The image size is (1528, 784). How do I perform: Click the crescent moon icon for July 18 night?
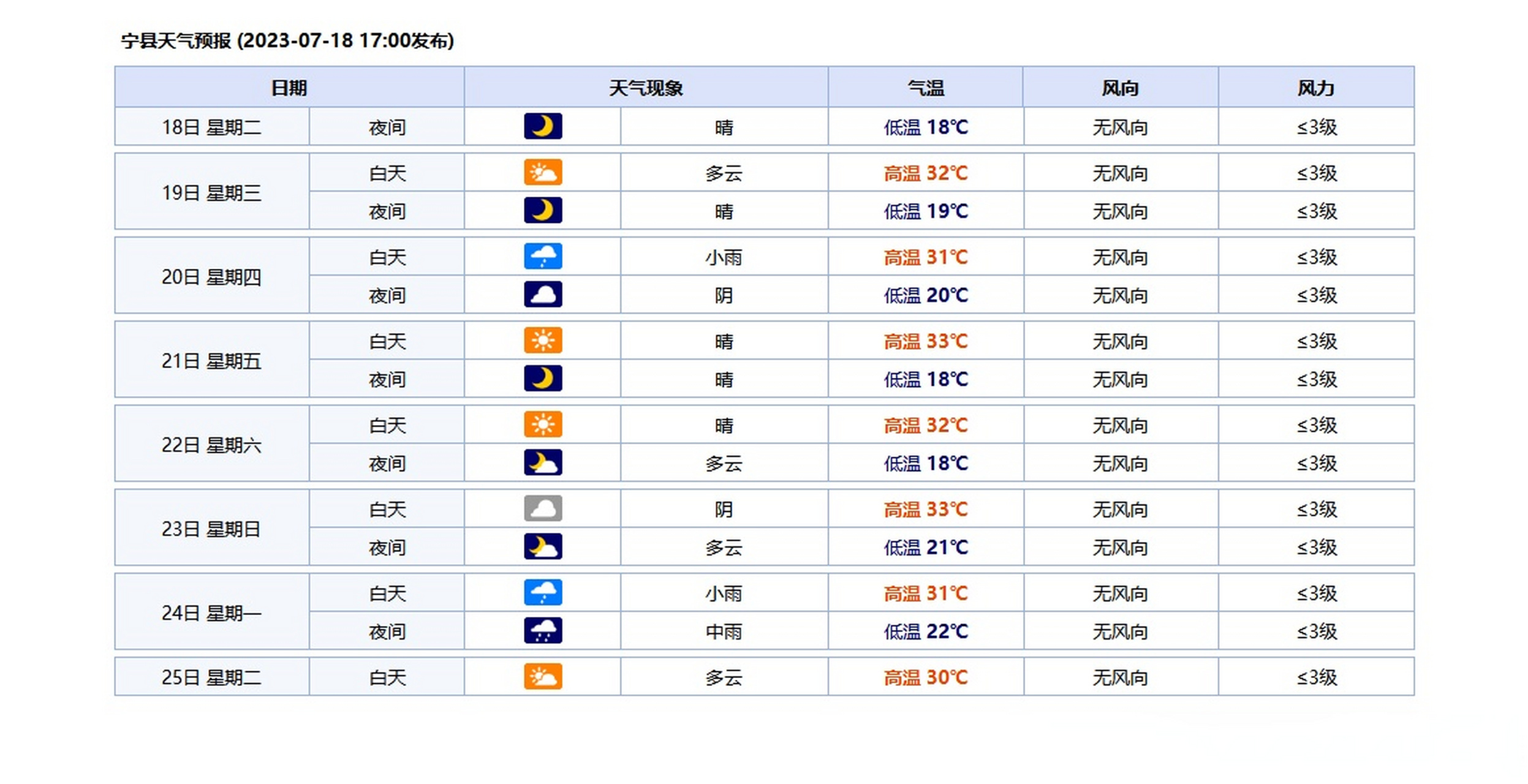543,127
